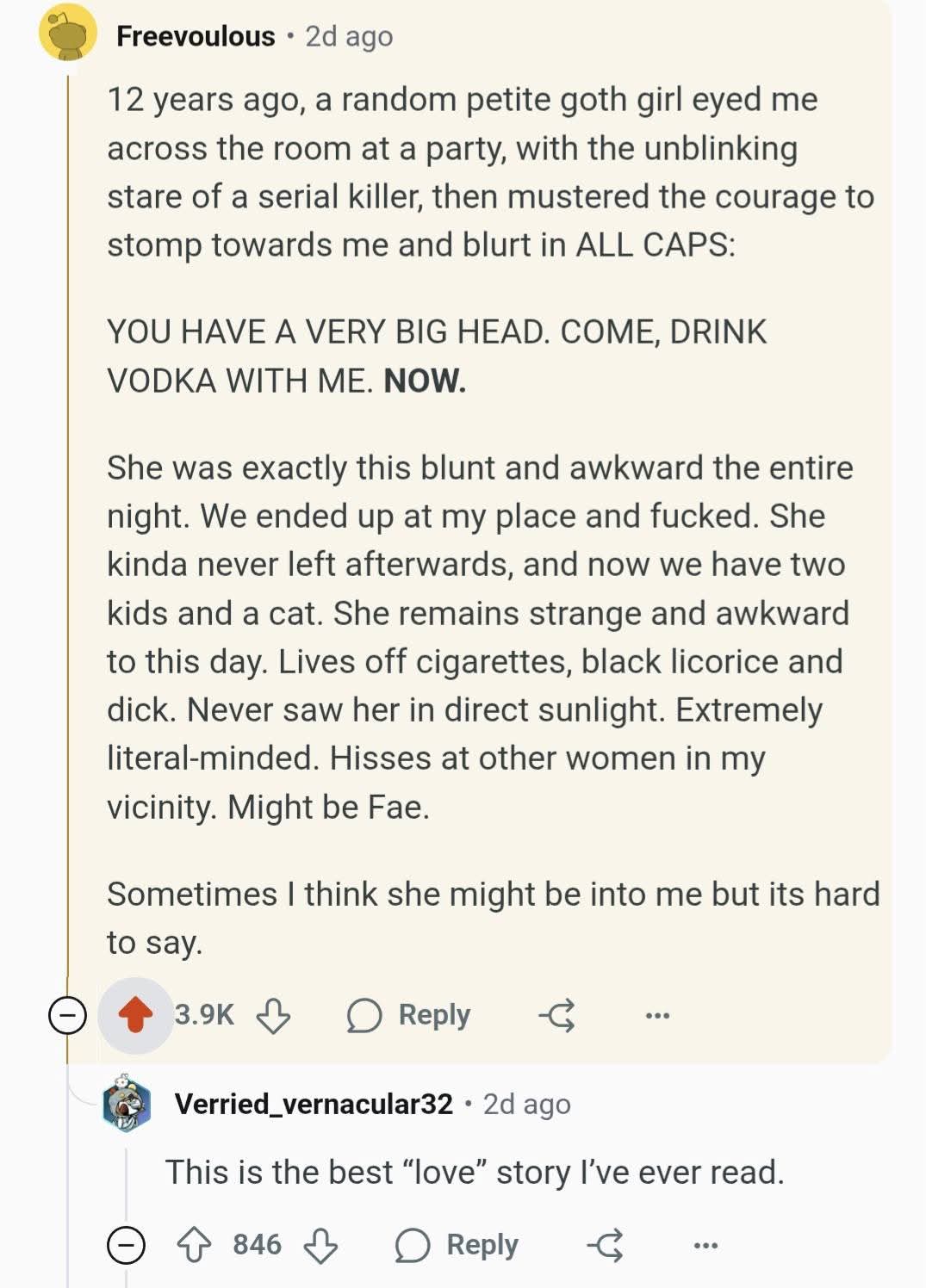Click the speech bubble icon under Verried_vernacular32
The height and width of the screenshot is (1288, 926).
tap(413, 1246)
